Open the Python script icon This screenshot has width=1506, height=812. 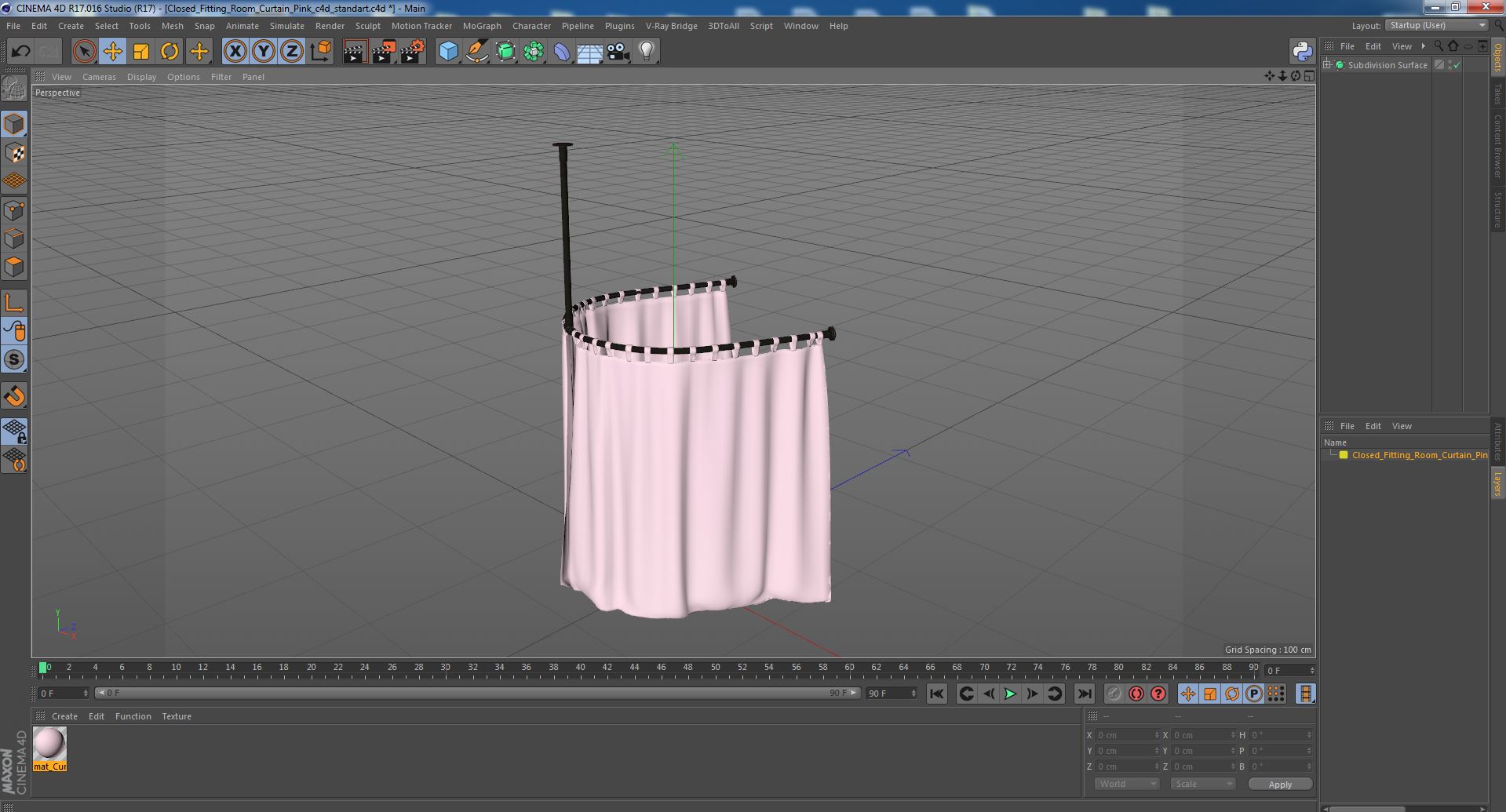[1302, 52]
